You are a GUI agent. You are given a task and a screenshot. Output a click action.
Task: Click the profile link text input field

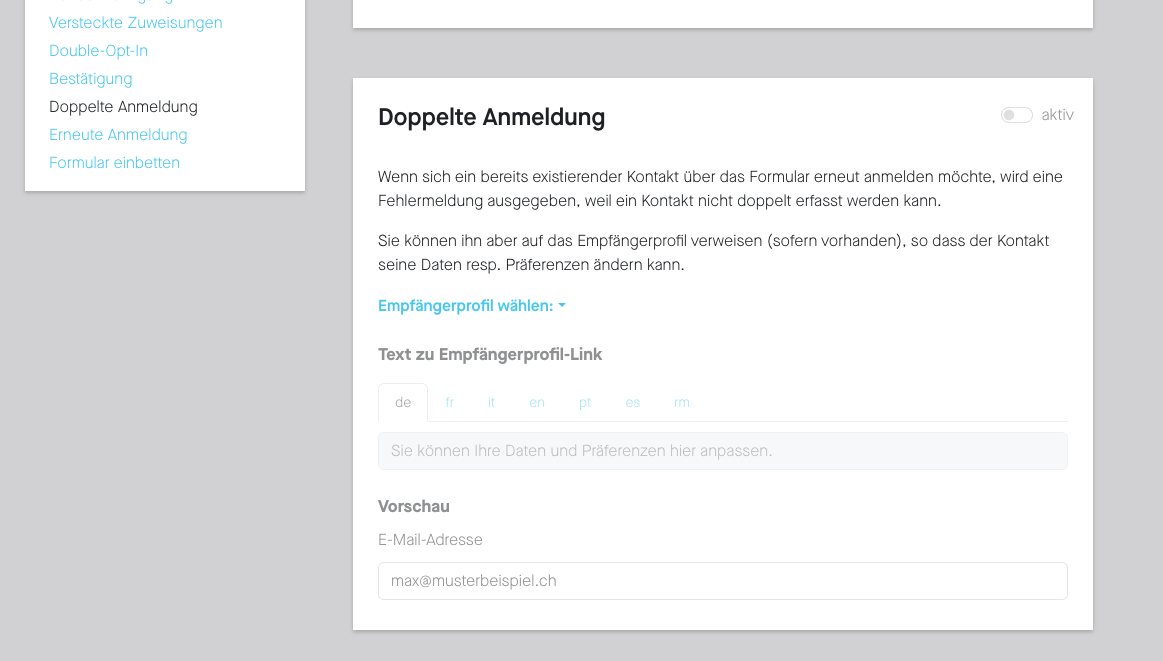point(722,450)
